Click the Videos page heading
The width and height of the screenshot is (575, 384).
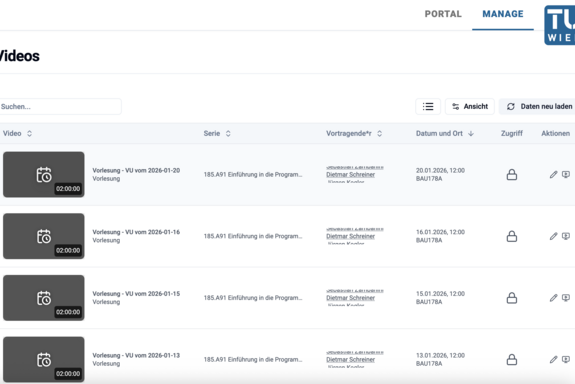pos(19,56)
